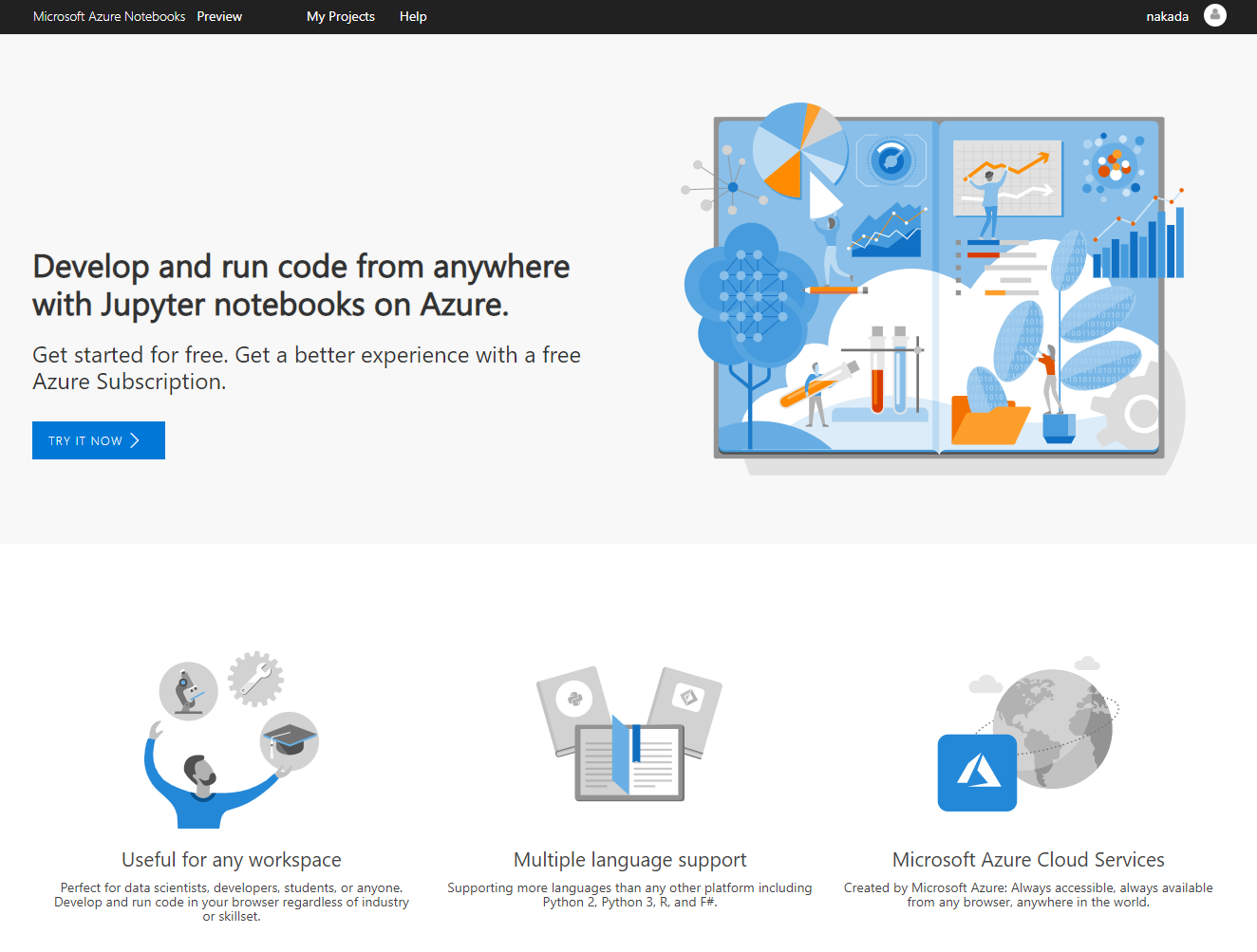Click the orange folder in the hero illustration

coord(988,420)
